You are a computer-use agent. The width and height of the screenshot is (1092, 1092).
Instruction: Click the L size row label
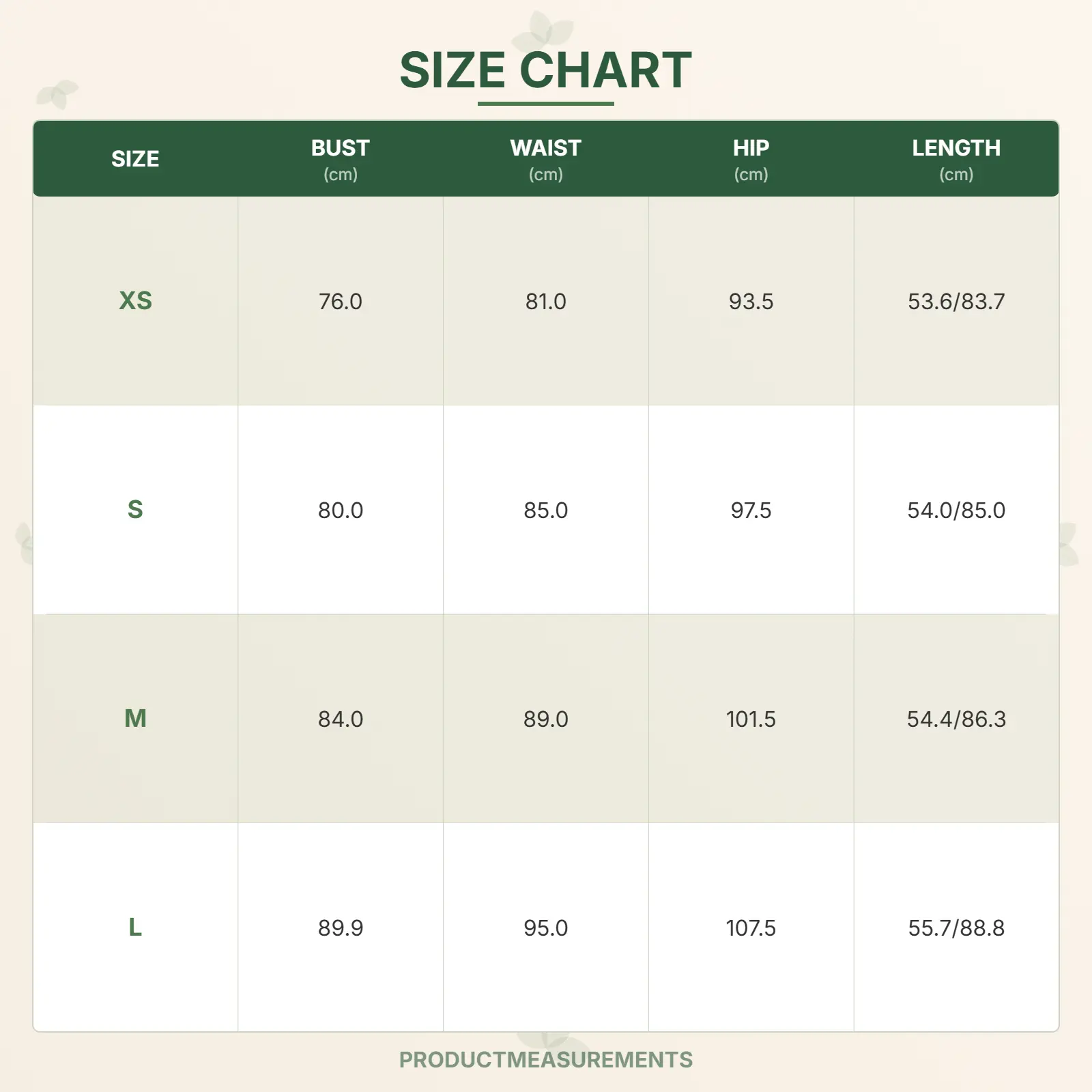pyautogui.click(x=135, y=928)
